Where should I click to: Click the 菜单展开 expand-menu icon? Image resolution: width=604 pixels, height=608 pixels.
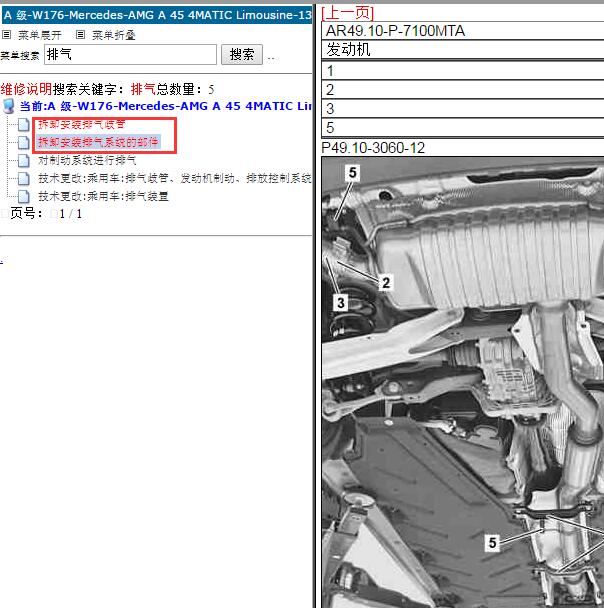coord(6,35)
